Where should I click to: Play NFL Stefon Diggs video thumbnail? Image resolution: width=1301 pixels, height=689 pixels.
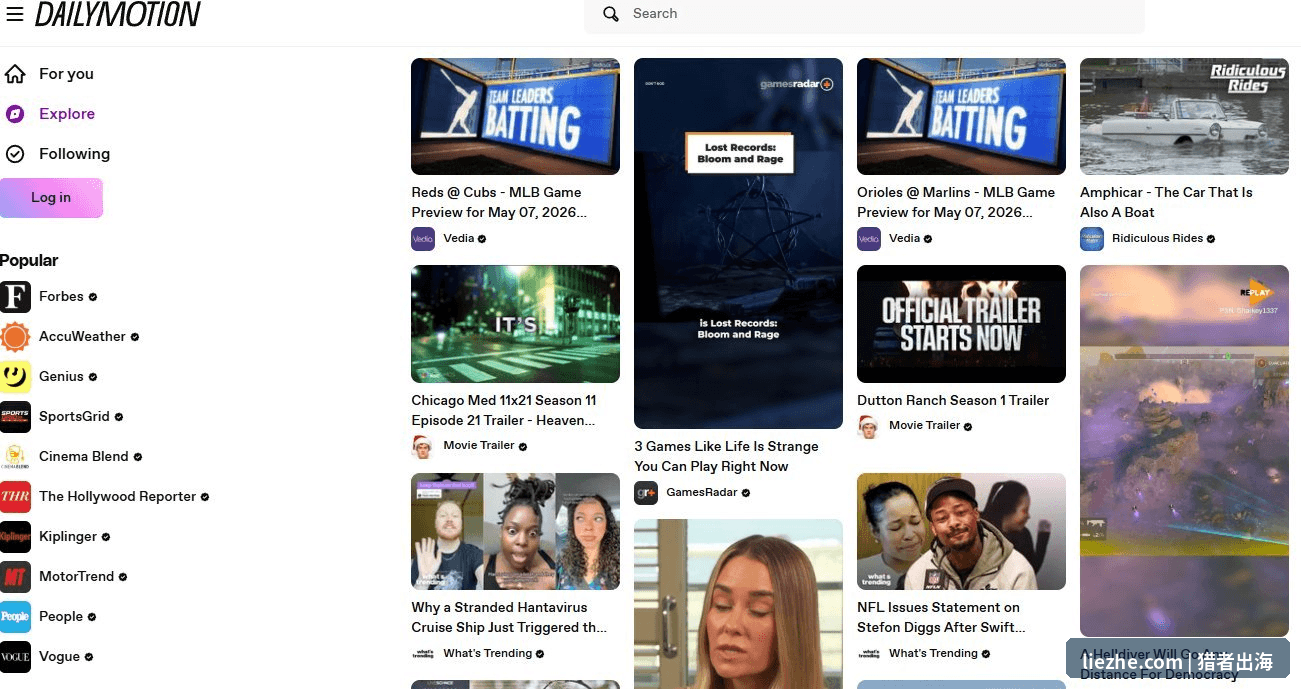[961, 531]
